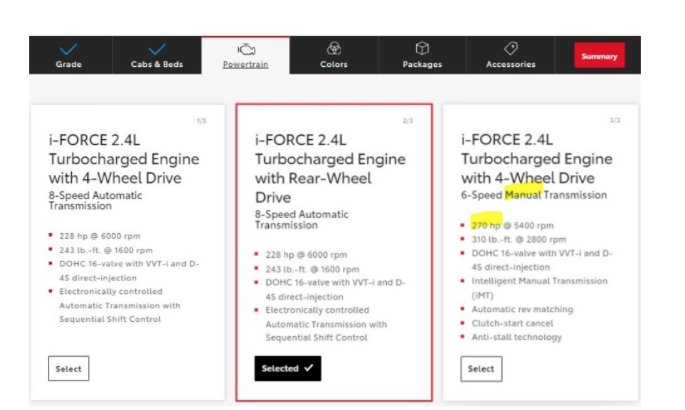Click Anti-stall technology feature
This screenshot has width=685, height=410.
click(x=516, y=337)
